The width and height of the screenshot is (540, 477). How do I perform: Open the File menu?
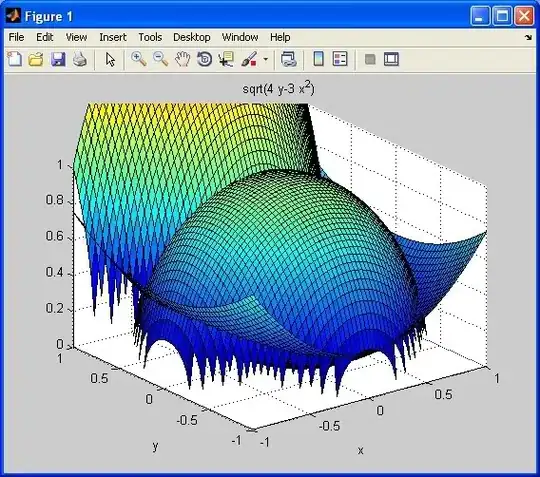click(16, 37)
